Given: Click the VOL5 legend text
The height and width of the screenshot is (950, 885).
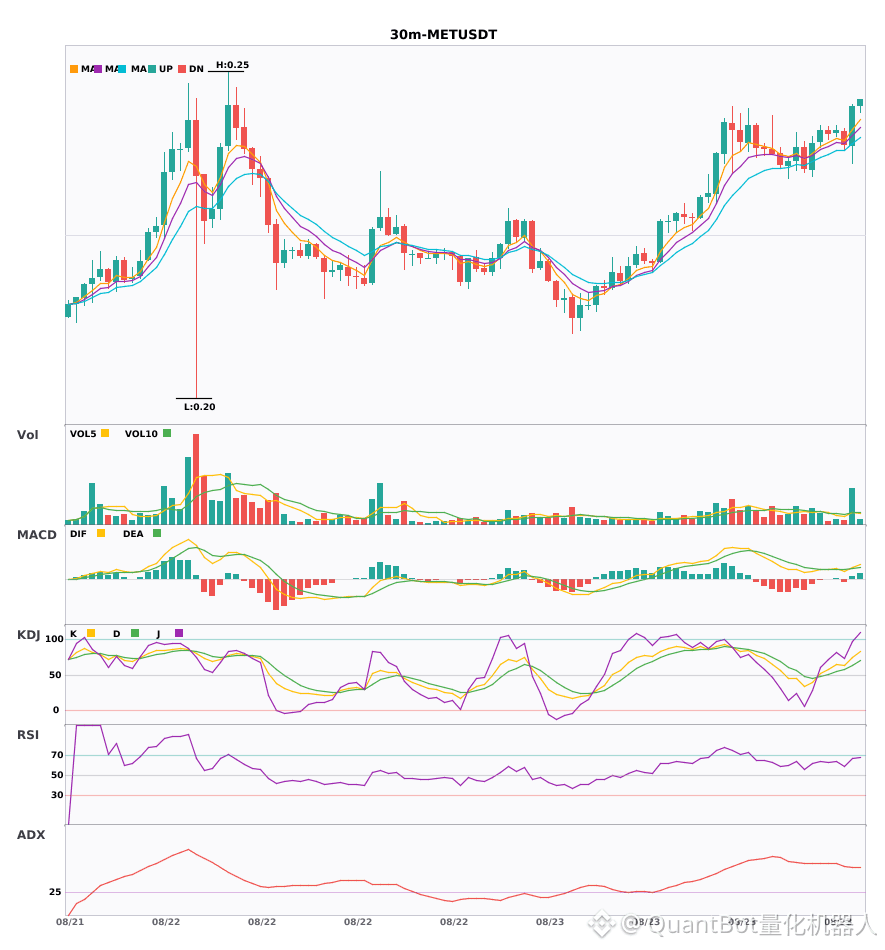Looking at the screenshot, I should click(x=83, y=434).
